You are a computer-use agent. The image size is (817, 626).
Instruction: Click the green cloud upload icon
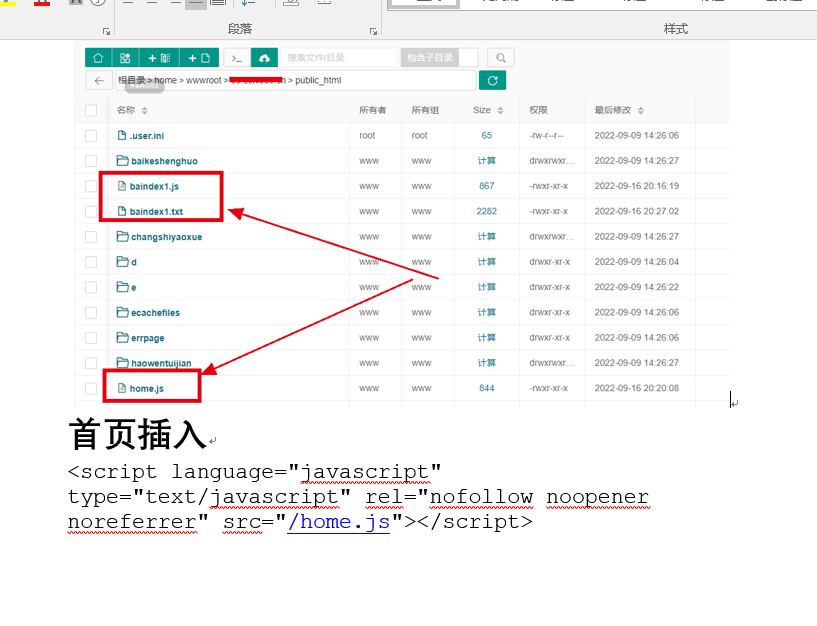(x=264, y=58)
